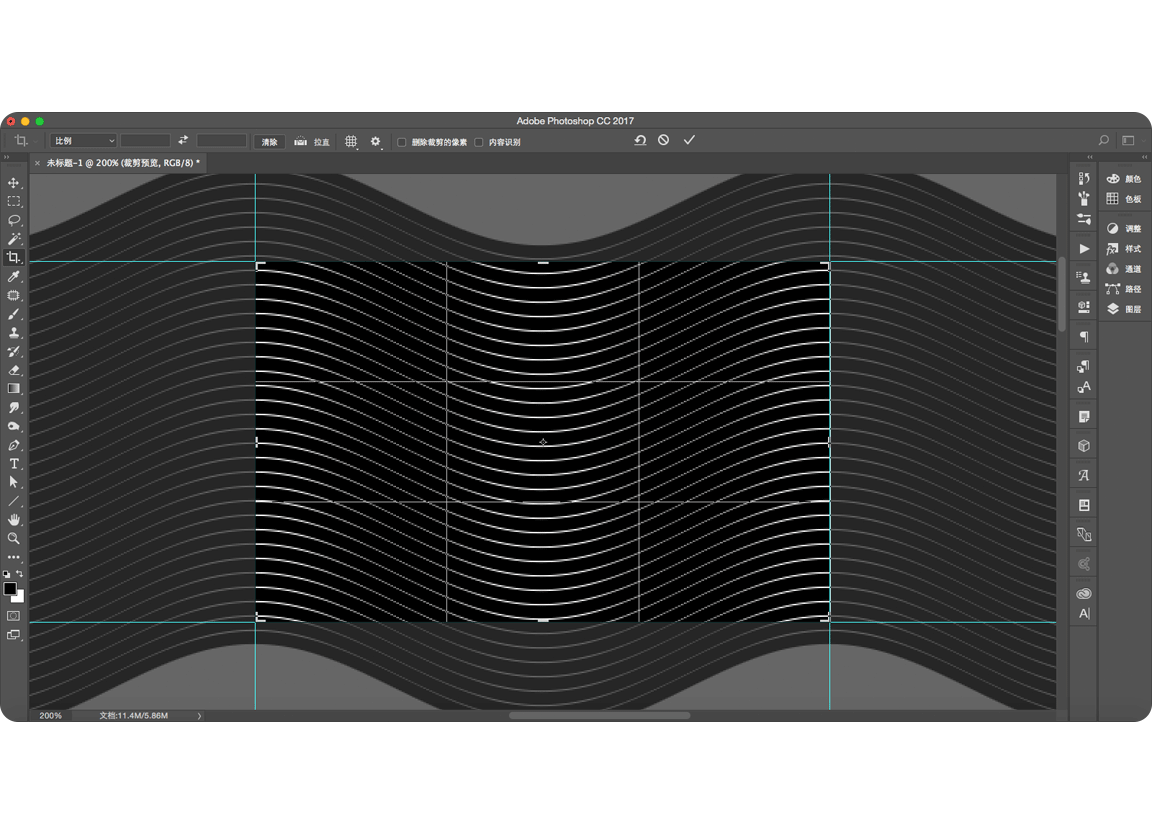Select the Hand tool
The height and width of the screenshot is (835, 1152).
coord(13,520)
